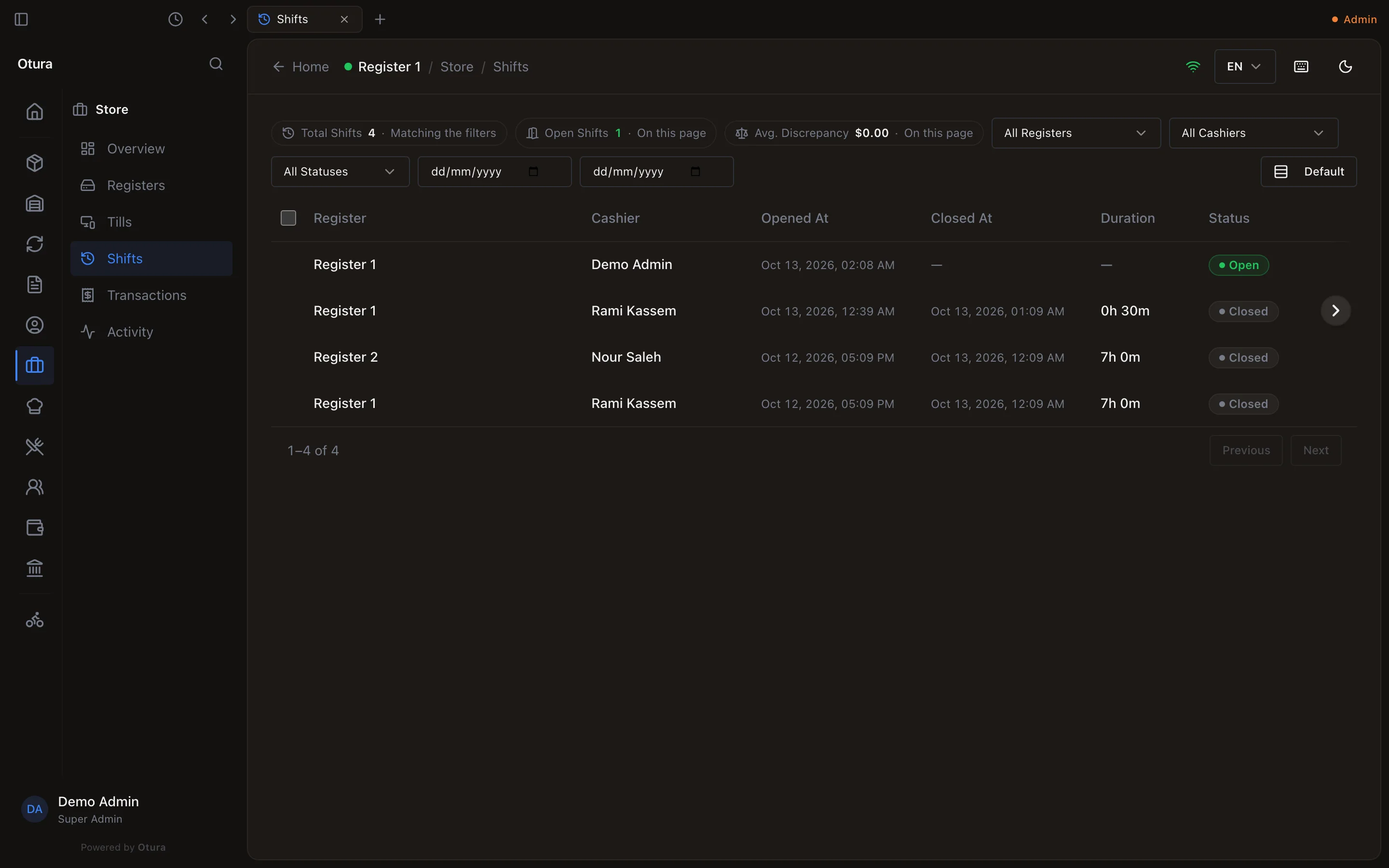
Task: Open the wallet icon in rail
Action: click(34, 528)
